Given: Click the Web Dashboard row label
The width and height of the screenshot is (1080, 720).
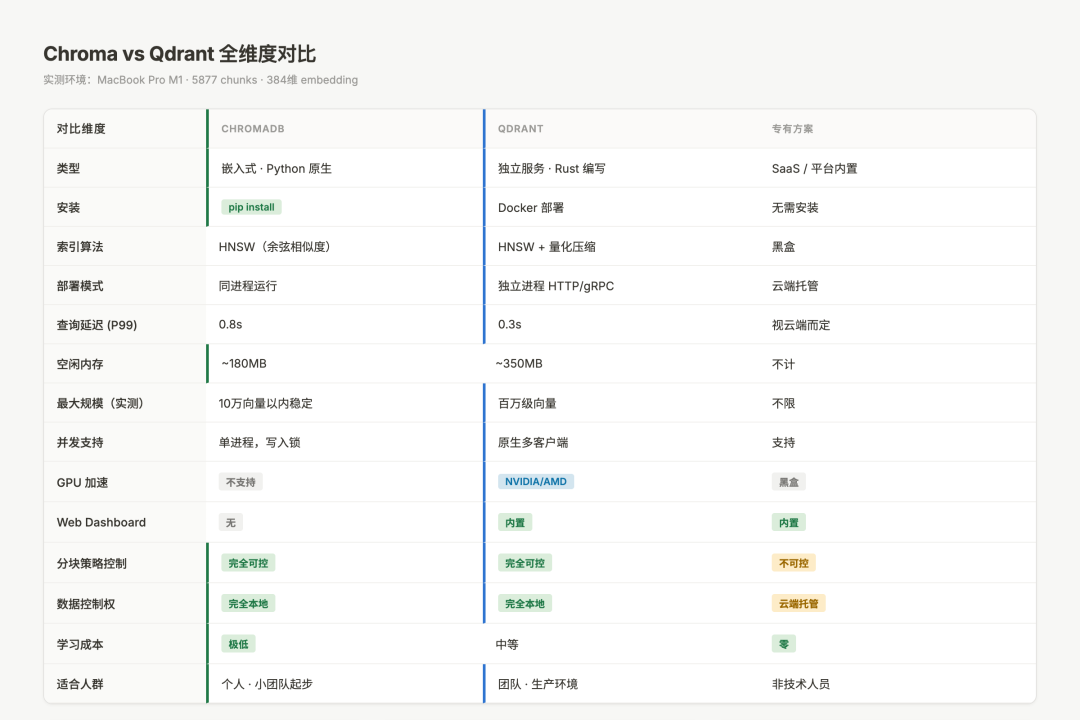Looking at the screenshot, I should (x=101, y=522).
